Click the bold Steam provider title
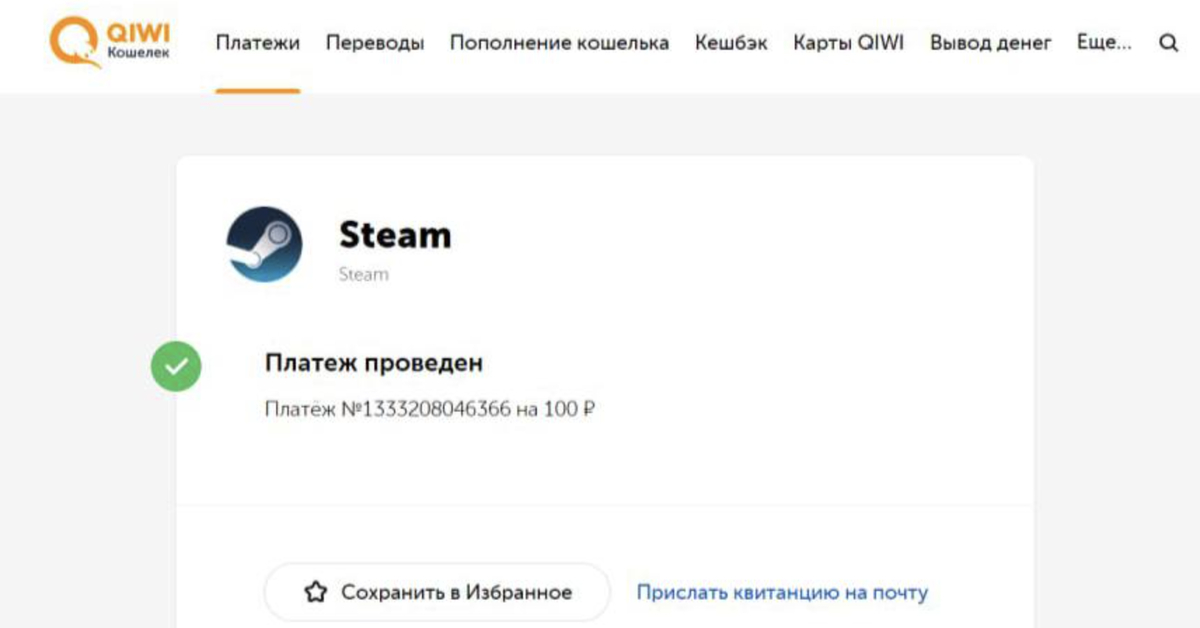The image size is (1200, 628). coord(395,235)
